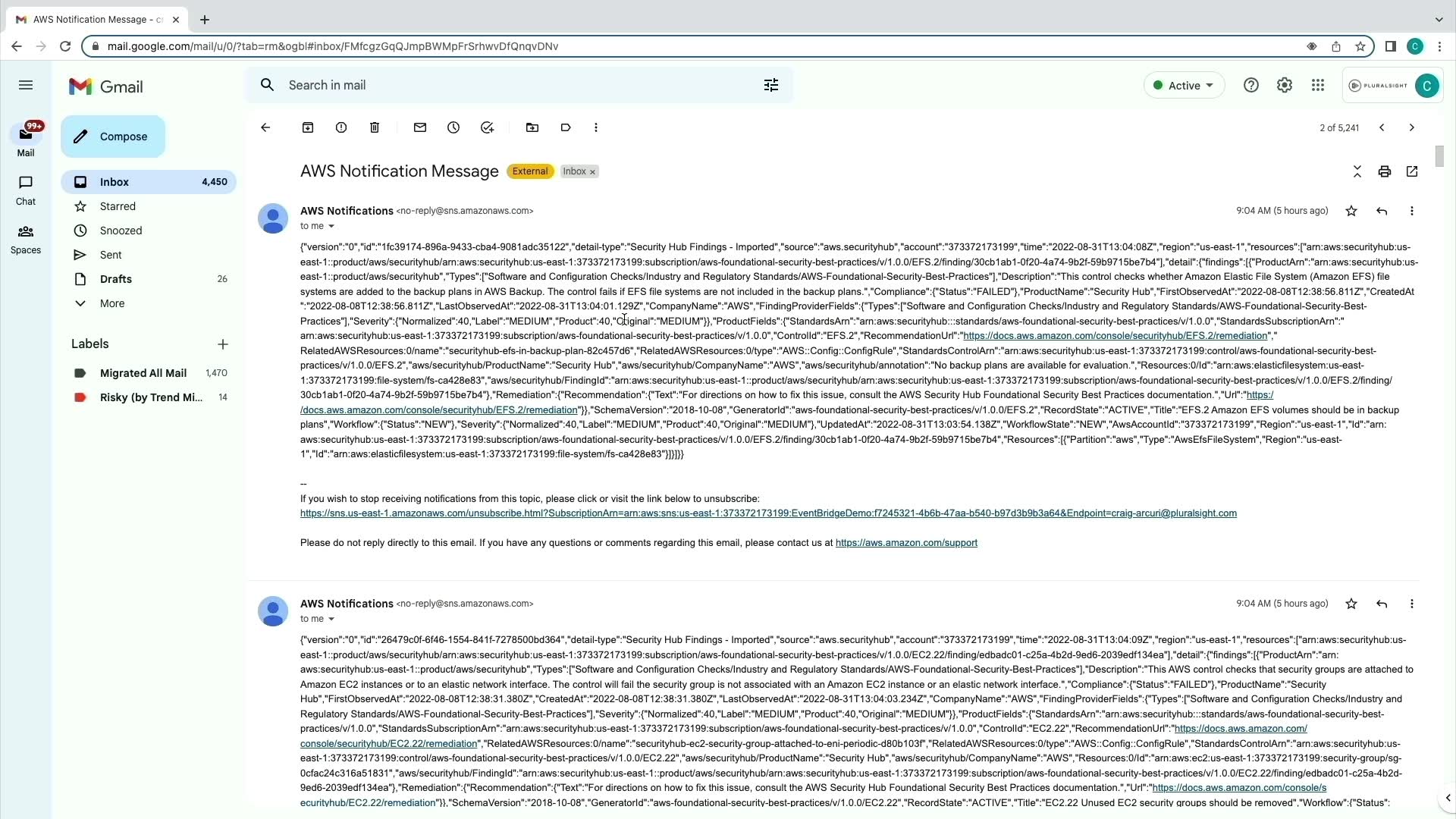Screen dimensions: 1456x819
Task: Star the second AWS Notifications message
Action: pyautogui.click(x=1351, y=604)
